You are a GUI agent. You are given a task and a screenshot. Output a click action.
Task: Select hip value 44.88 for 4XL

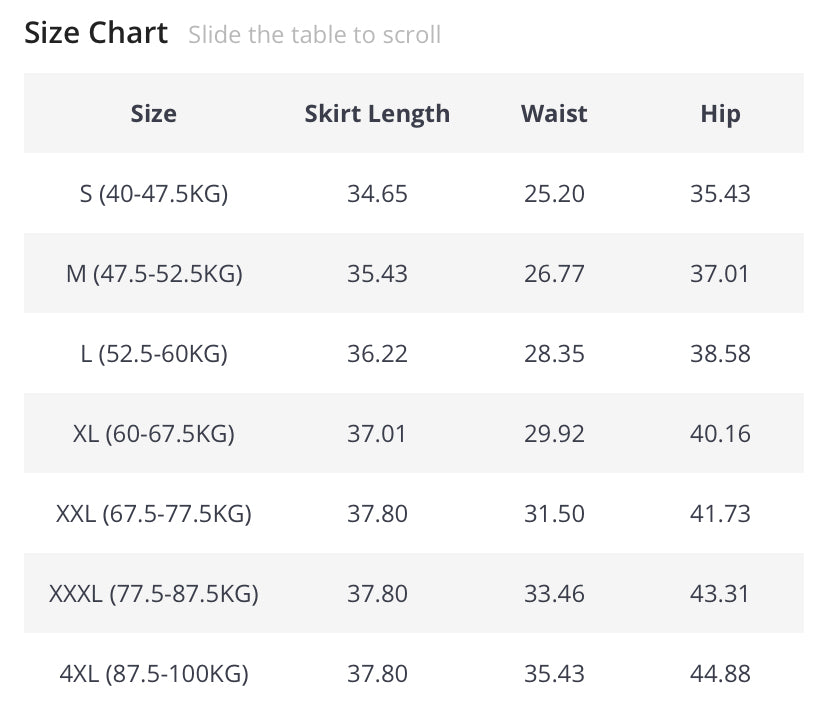click(720, 673)
